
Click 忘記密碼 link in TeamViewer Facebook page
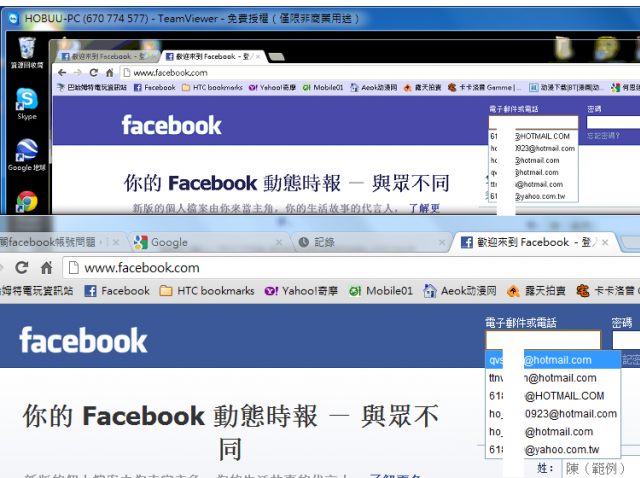603,136
